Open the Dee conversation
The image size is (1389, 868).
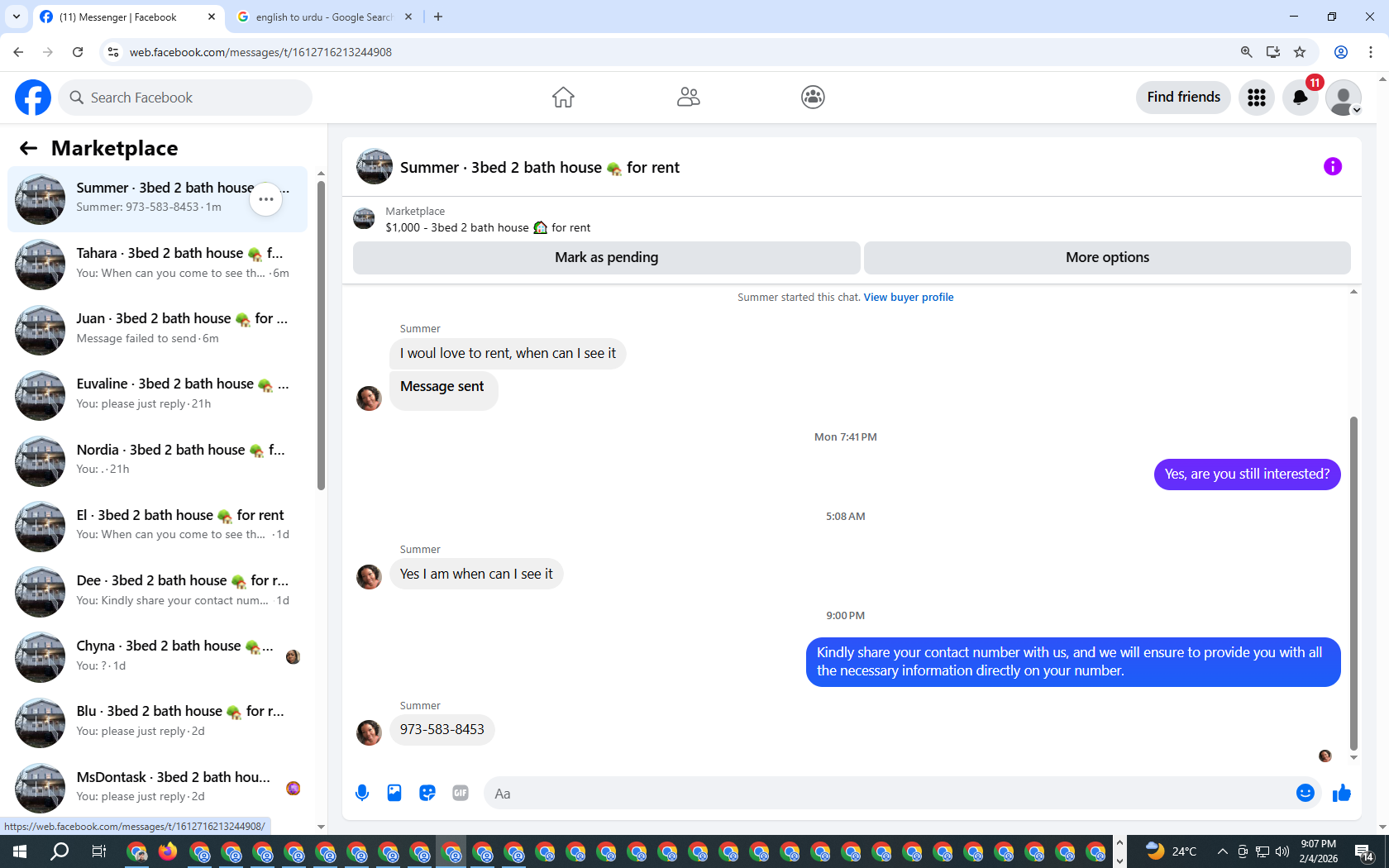[x=157, y=591]
